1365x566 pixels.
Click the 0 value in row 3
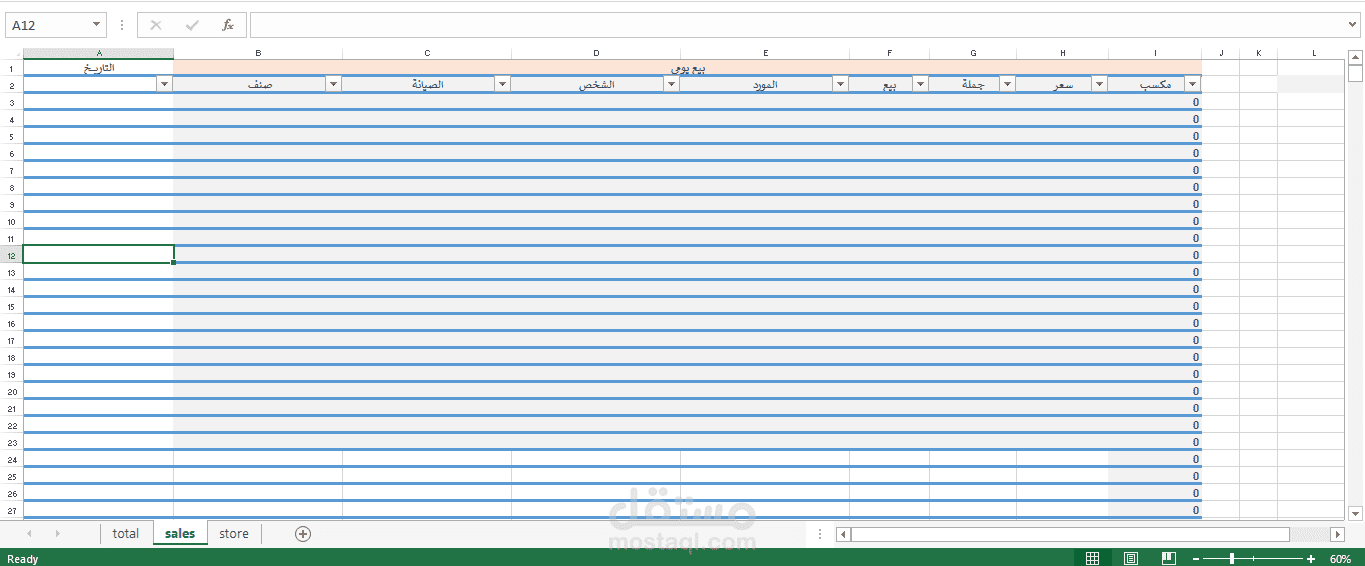(x=1195, y=102)
